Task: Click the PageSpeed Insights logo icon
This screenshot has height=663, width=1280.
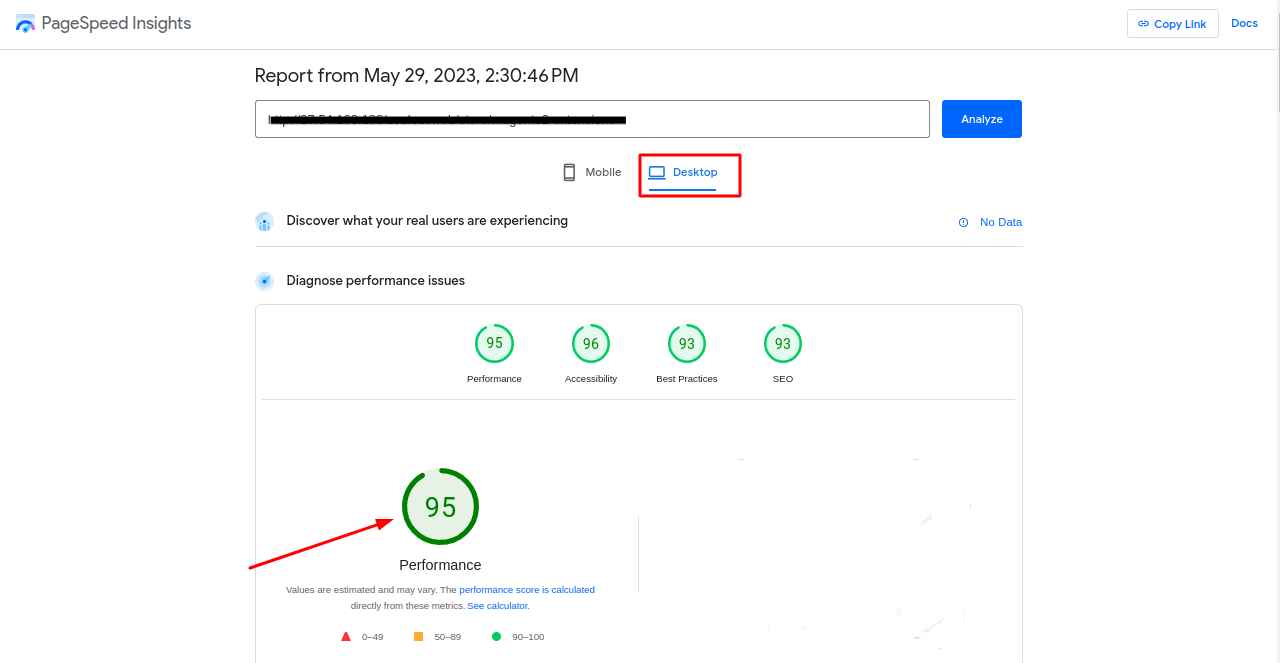Action: [x=25, y=23]
